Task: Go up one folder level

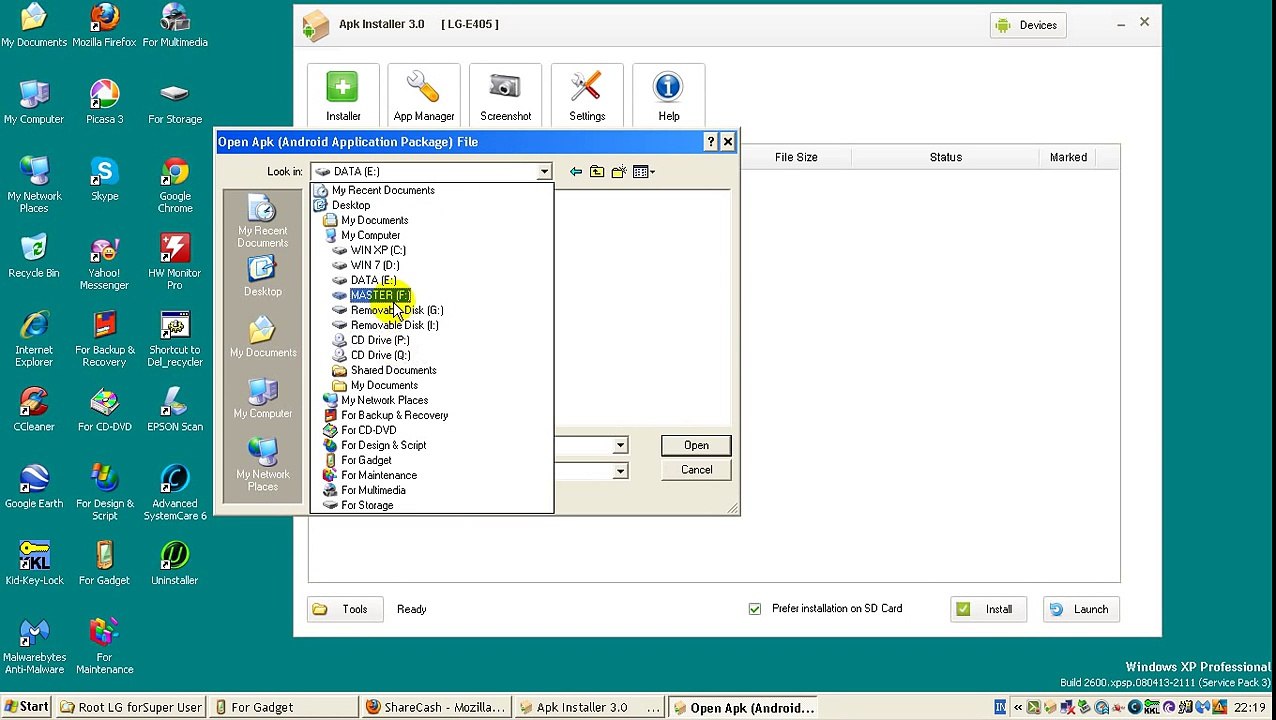Action: point(597,172)
